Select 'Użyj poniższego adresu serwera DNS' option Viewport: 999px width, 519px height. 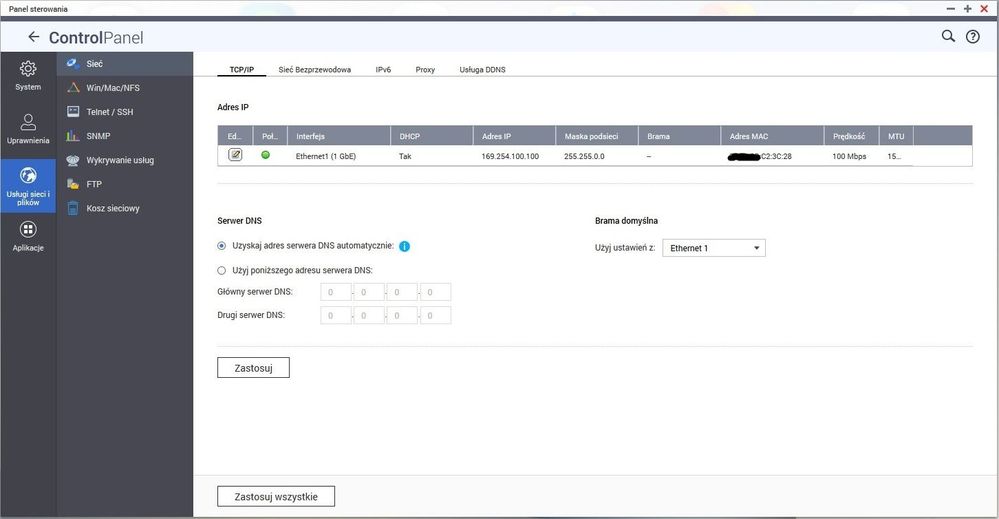222,270
